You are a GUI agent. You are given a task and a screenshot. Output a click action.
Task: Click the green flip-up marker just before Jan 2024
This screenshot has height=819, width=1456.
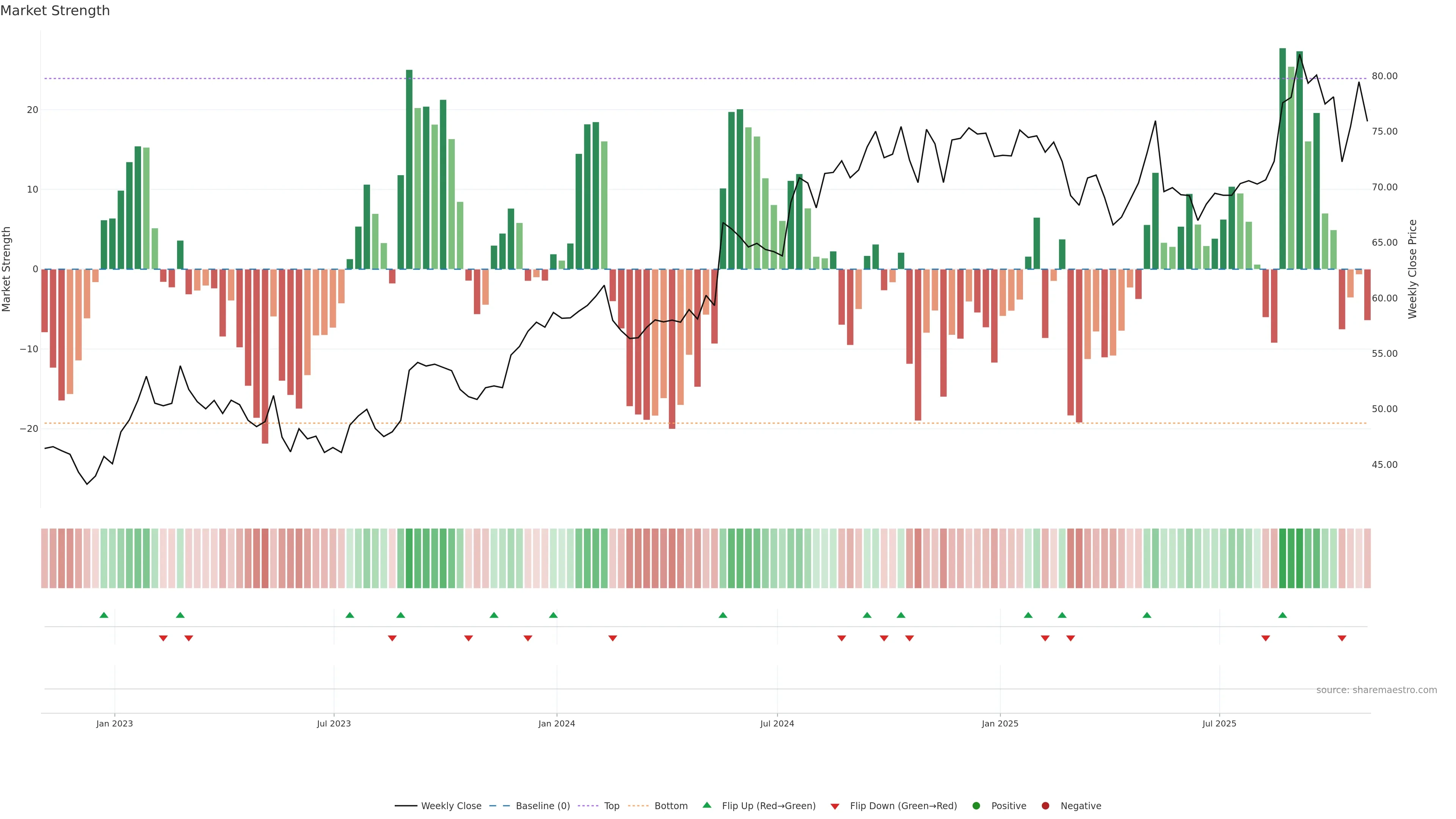553,615
